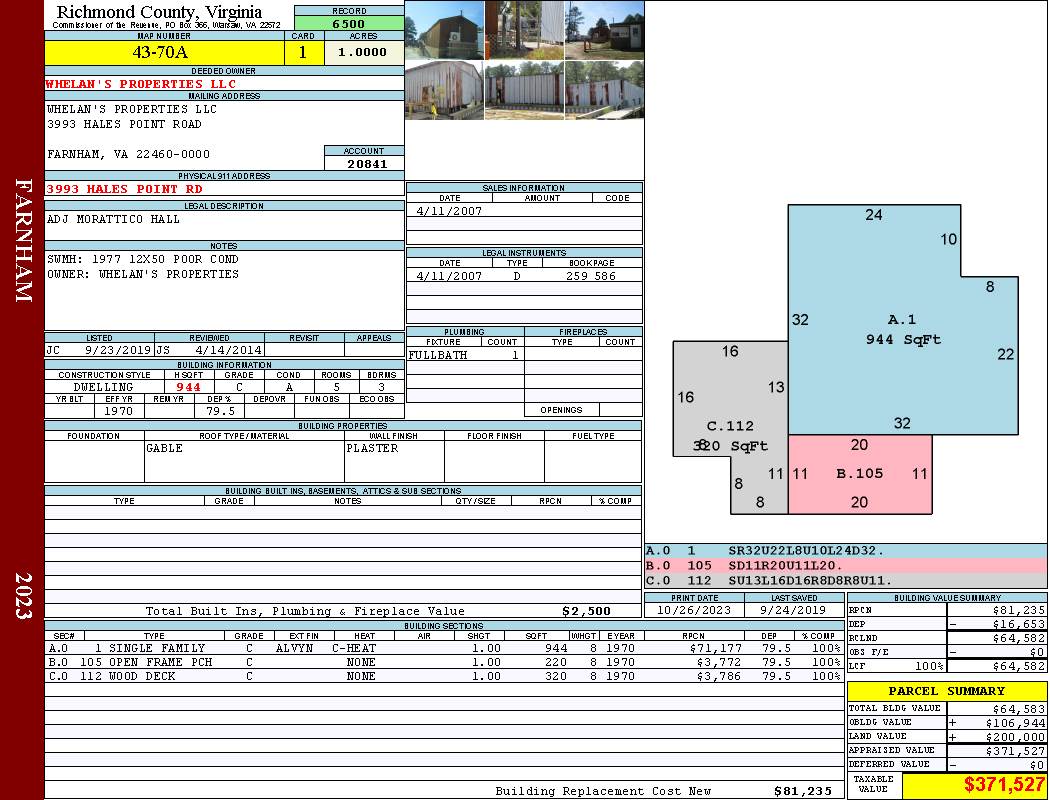Click the account number 20841 field
Viewport: 1050px width, 800px height.
(x=364, y=163)
